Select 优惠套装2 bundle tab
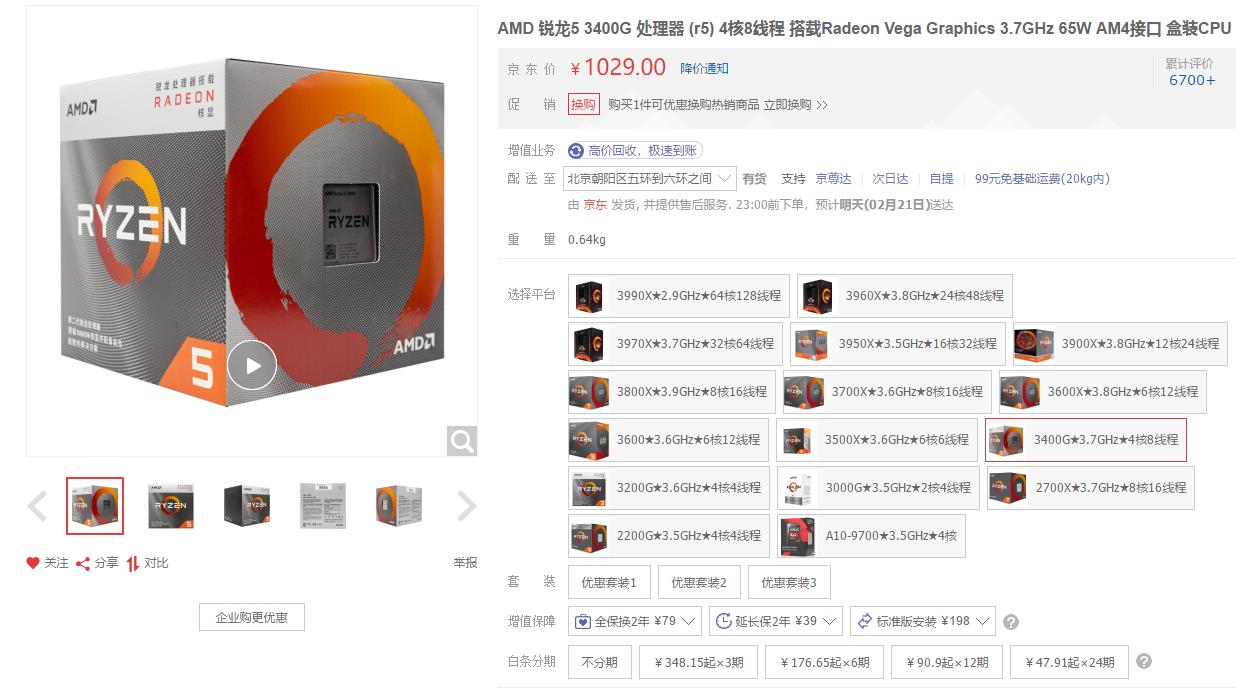This screenshot has height=692, width=1242. tap(699, 583)
